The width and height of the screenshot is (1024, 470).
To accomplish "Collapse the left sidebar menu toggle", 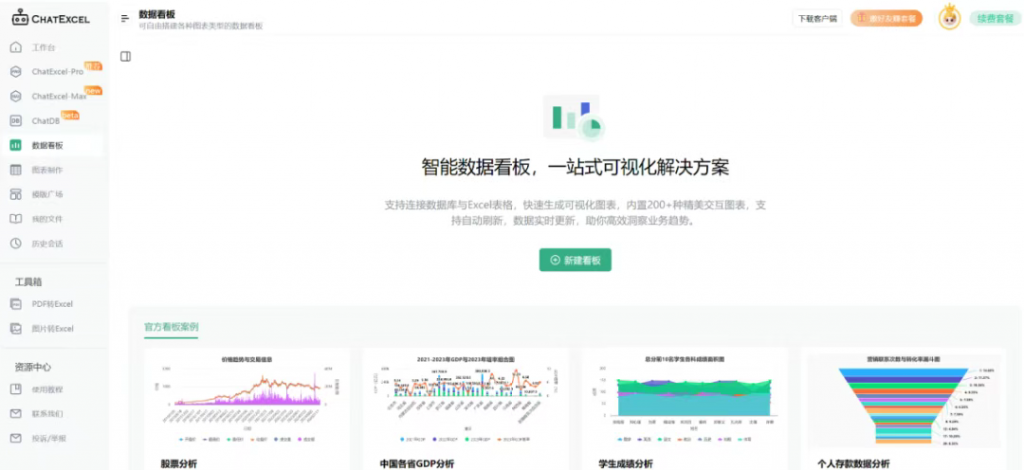I will 125,18.
